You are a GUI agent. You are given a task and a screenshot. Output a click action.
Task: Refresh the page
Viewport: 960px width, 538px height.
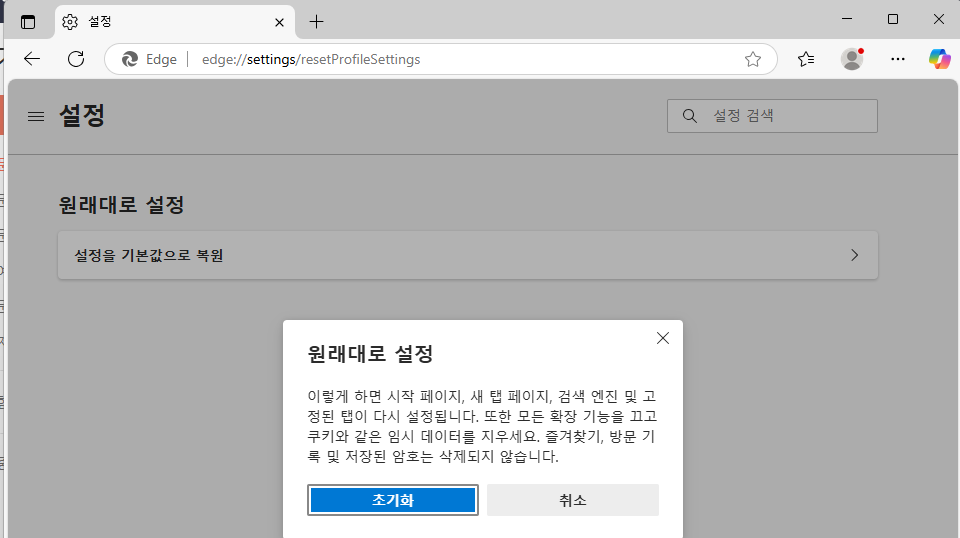(76, 59)
